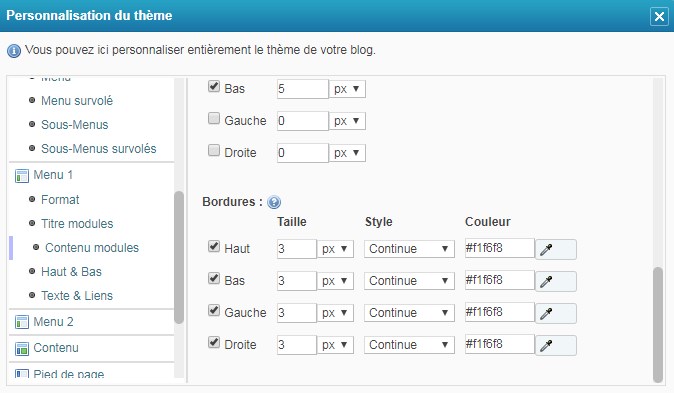674x393 pixels.
Task: Pick a color with Haut border eyedropper
Action: pos(555,249)
